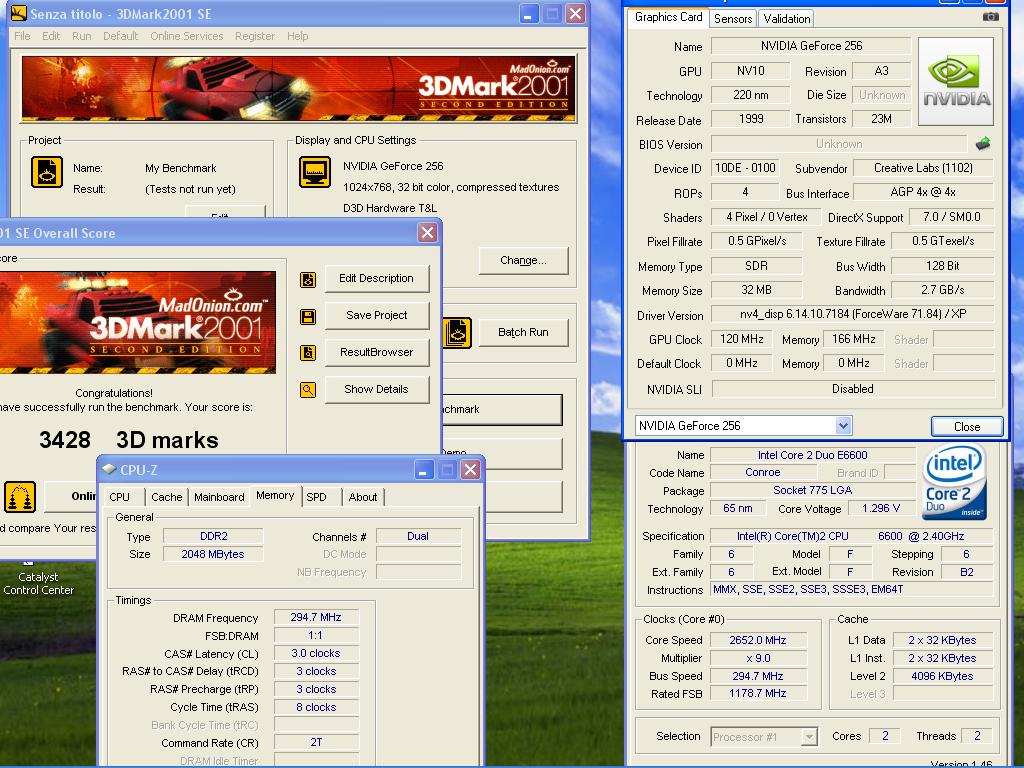Screen dimensions: 1024x768
Task: Click the ResultBrowser icon
Action: pos(308,353)
